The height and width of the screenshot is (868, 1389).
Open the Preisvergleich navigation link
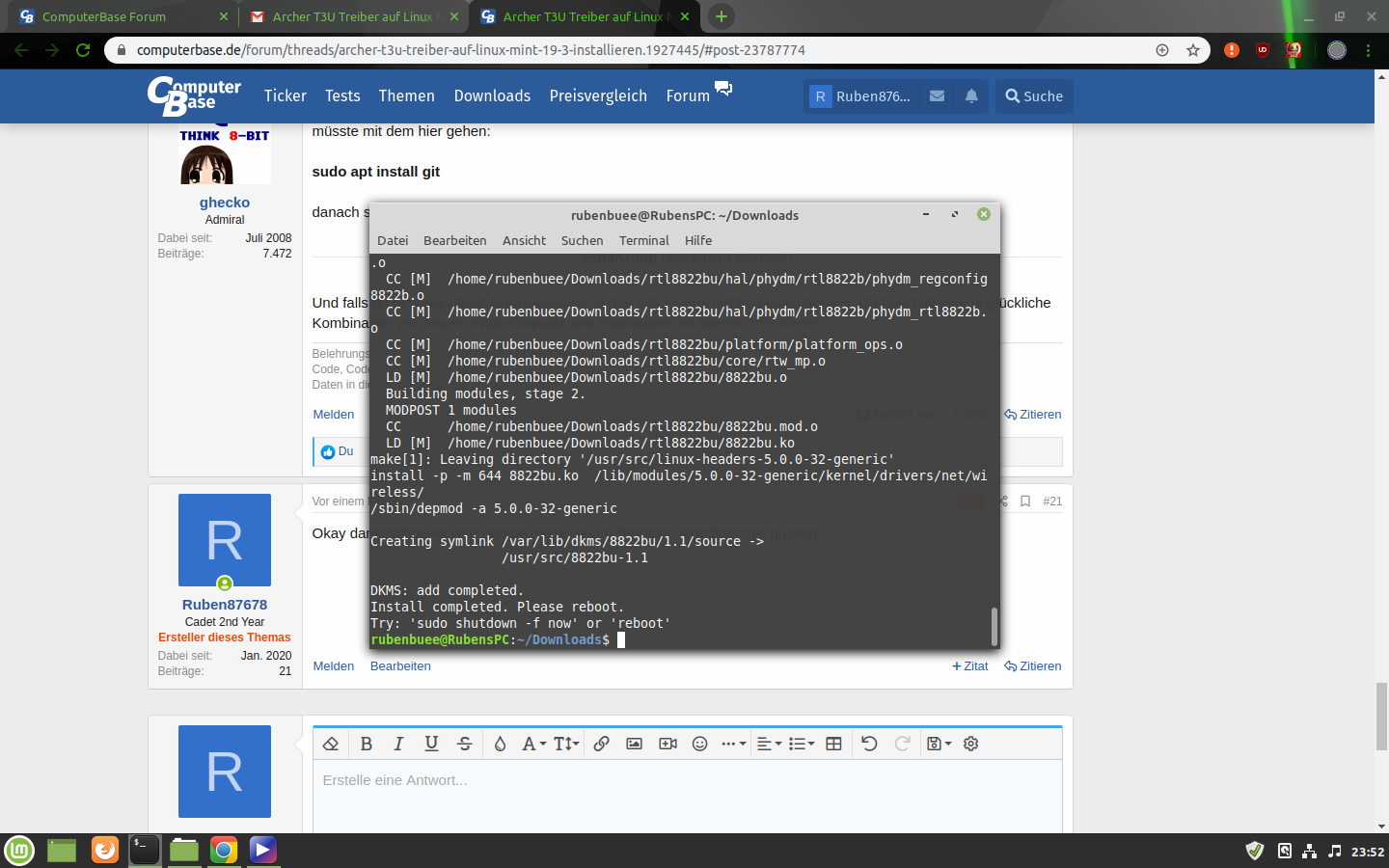click(x=598, y=95)
